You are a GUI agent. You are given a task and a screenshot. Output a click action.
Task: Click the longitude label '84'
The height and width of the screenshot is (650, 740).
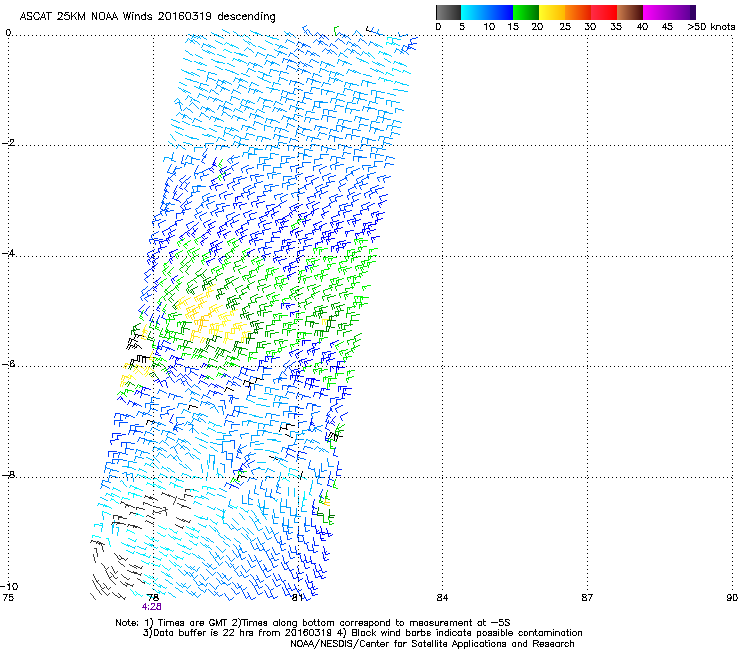[442, 598]
